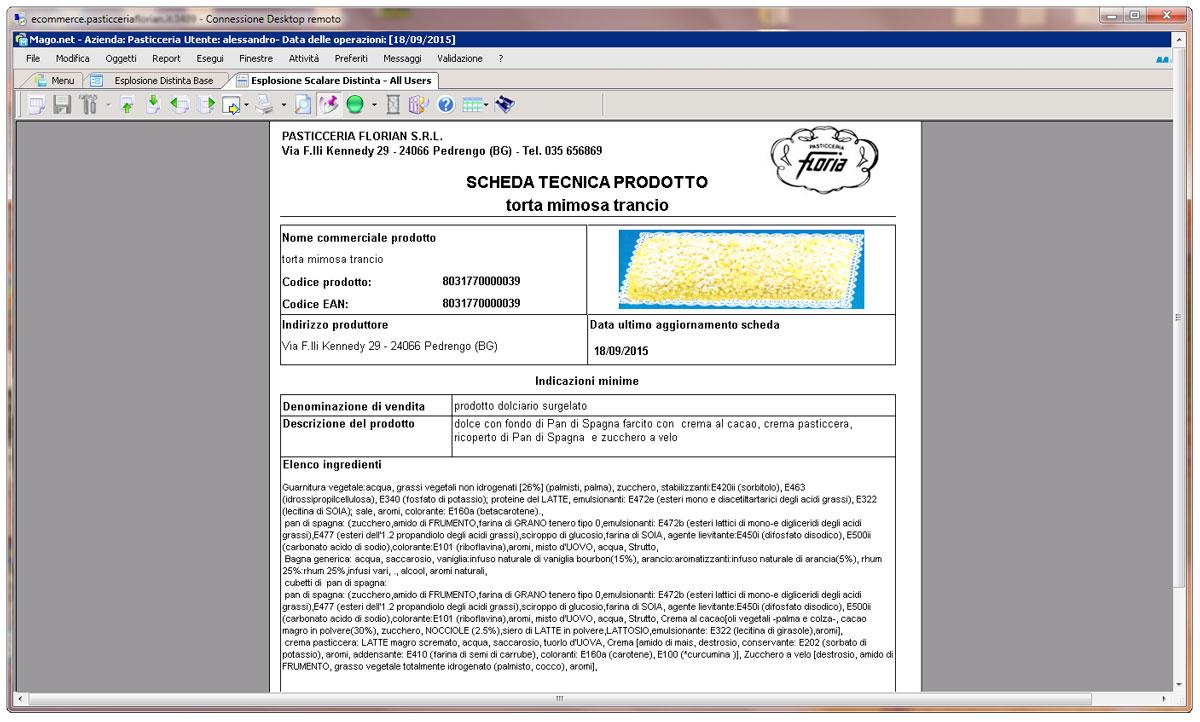
Task: Click the 'Descrizione del prodotto' label
Action: click(x=348, y=424)
